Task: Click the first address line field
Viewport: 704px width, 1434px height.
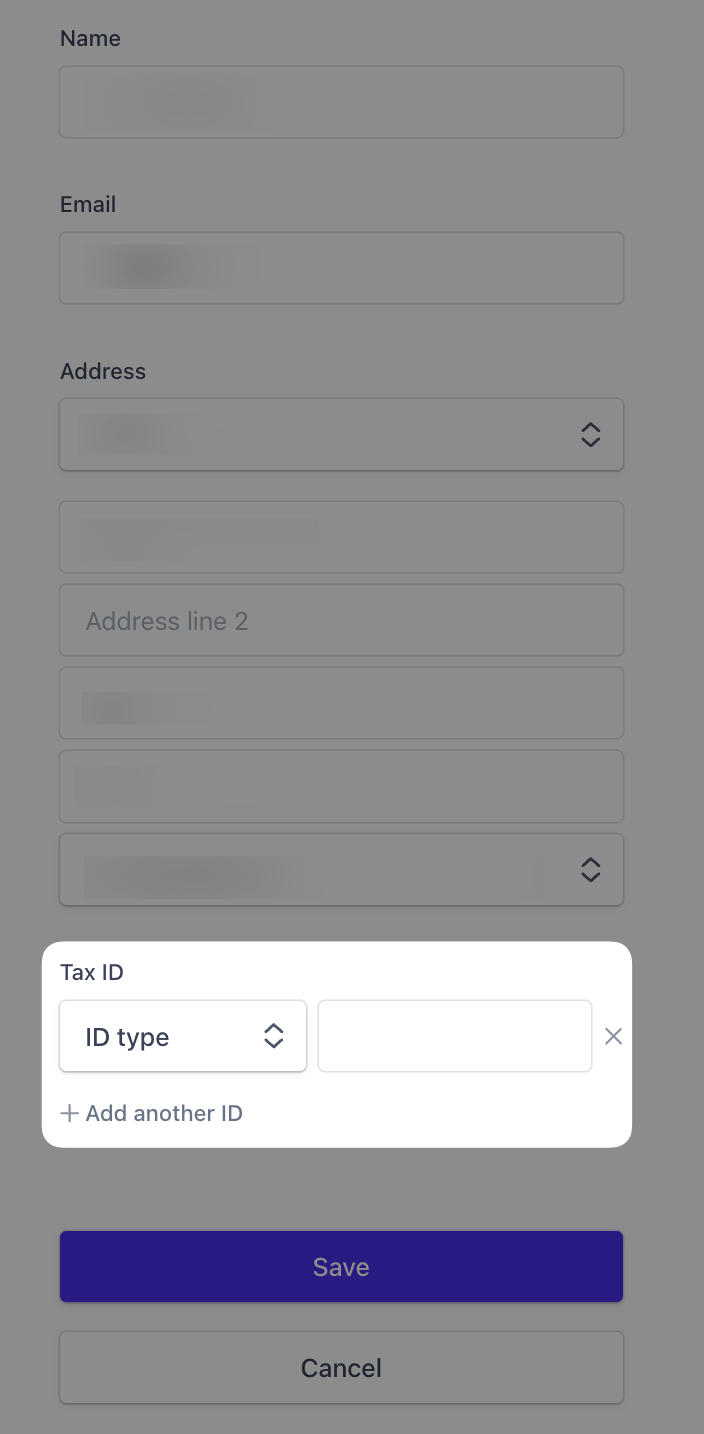Action: (x=341, y=537)
